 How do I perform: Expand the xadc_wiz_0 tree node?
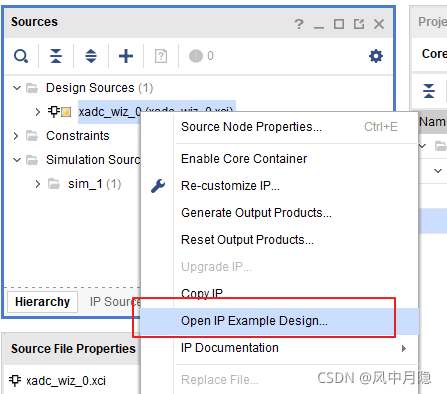coord(38,112)
